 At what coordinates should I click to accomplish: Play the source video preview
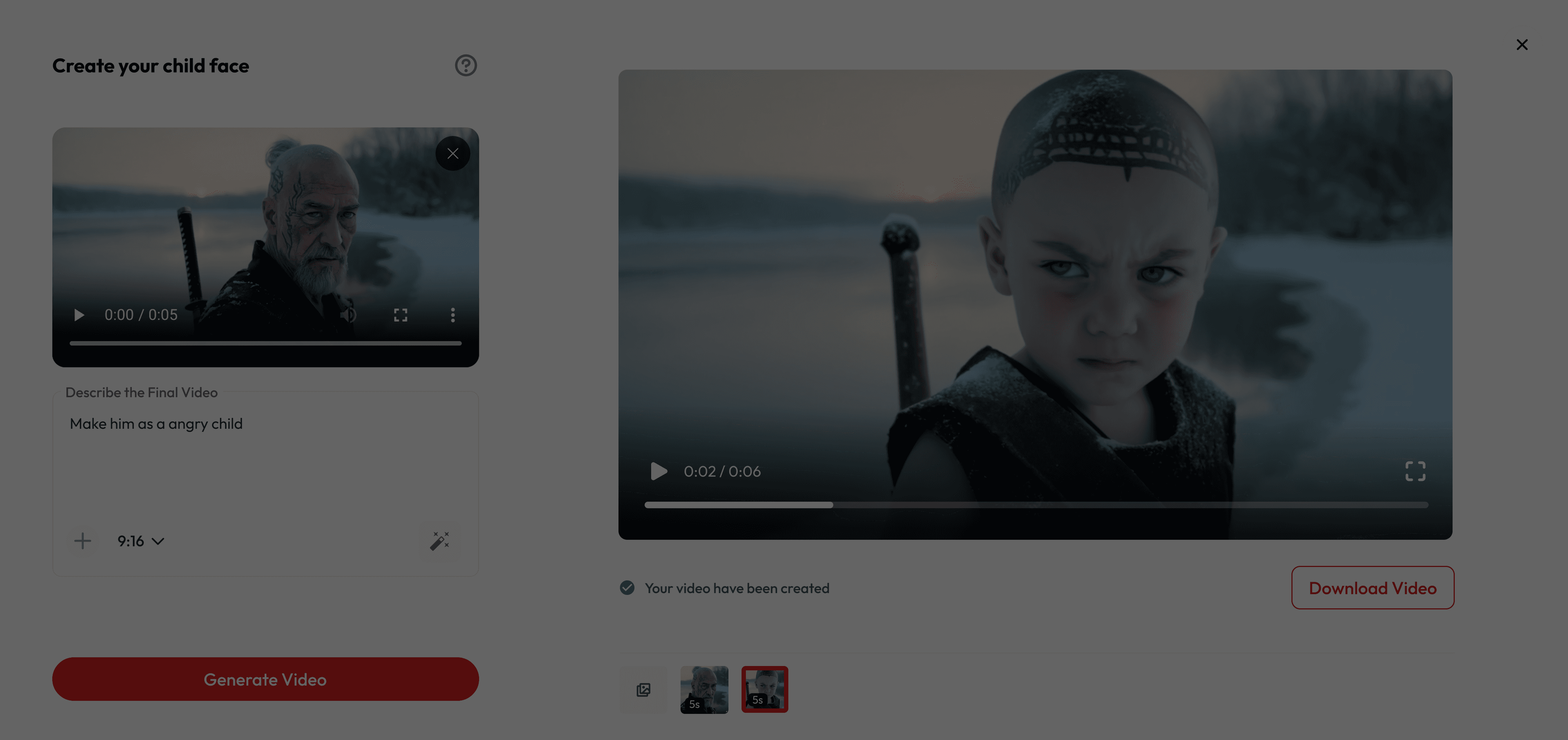(x=78, y=314)
